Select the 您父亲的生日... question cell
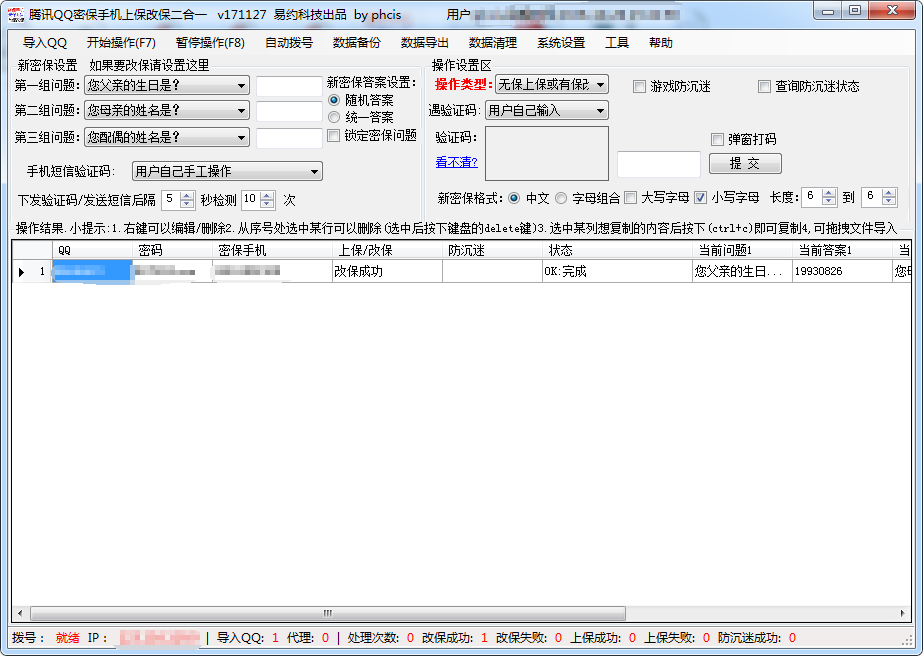Image resolution: width=923 pixels, height=656 pixels. (742, 271)
